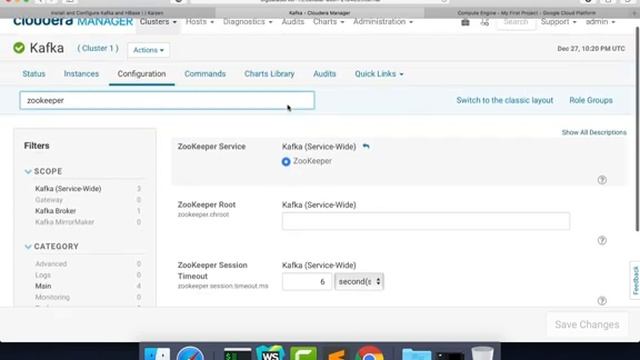Click the configuration search field containing zookeeper
This screenshot has width=640, height=360.
(x=167, y=100)
